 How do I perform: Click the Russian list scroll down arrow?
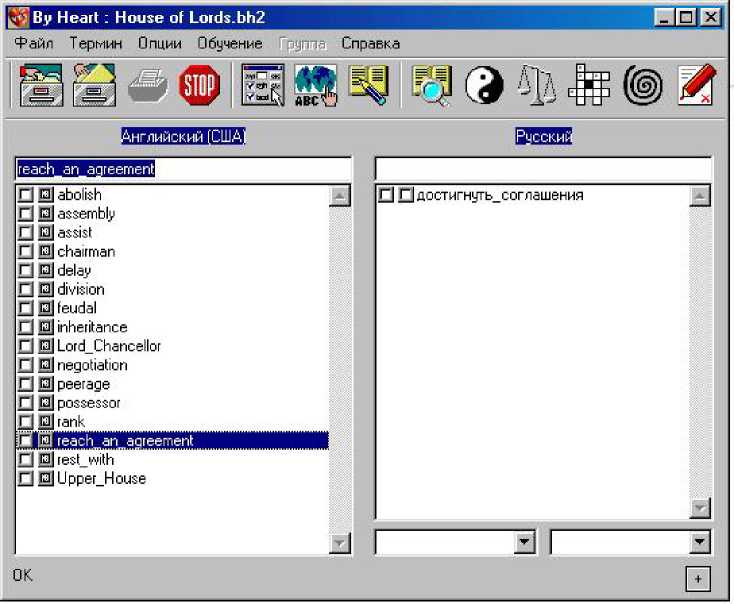coord(700,508)
